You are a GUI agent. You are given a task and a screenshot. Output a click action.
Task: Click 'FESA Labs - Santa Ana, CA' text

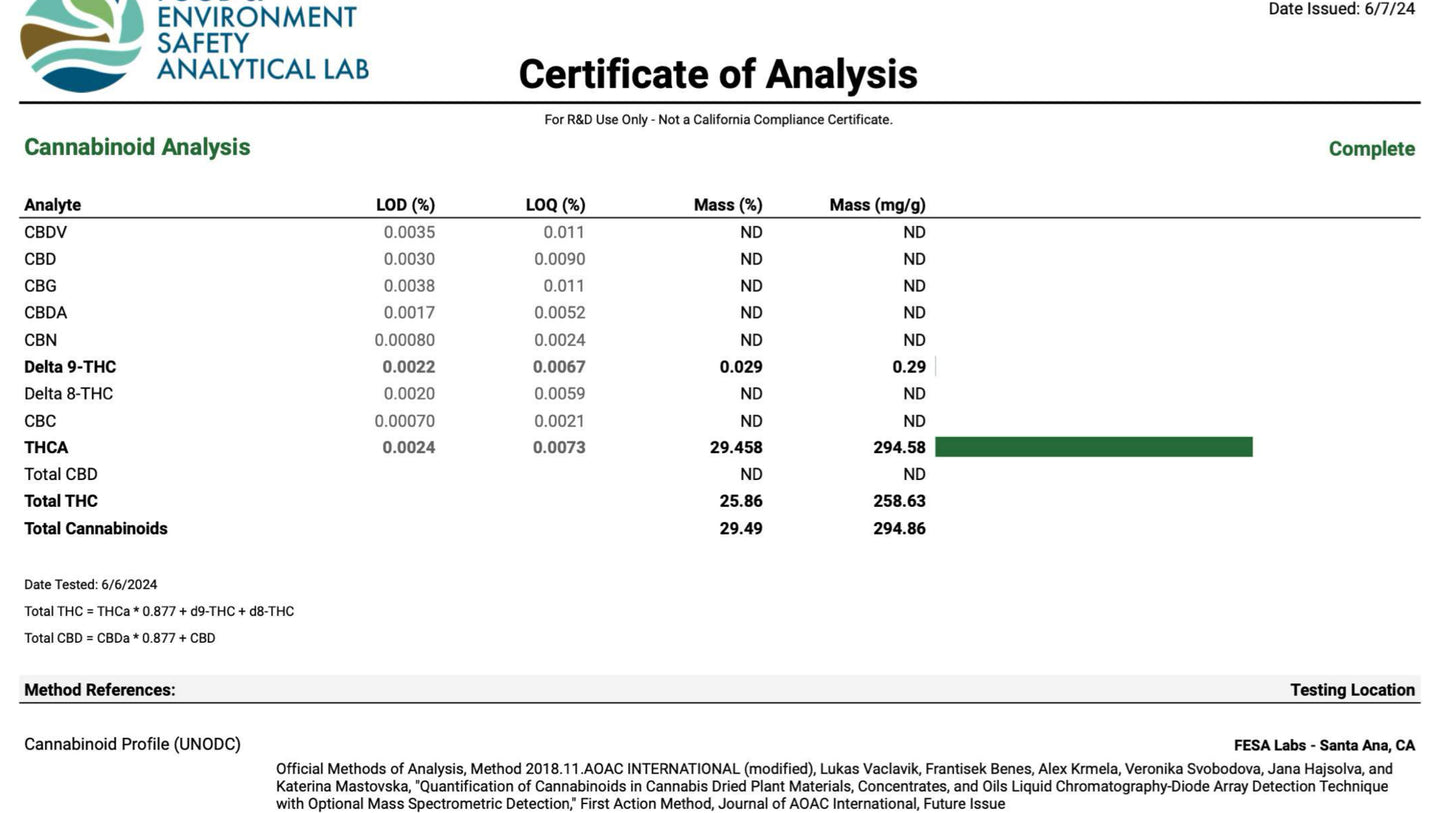click(1324, 746)
